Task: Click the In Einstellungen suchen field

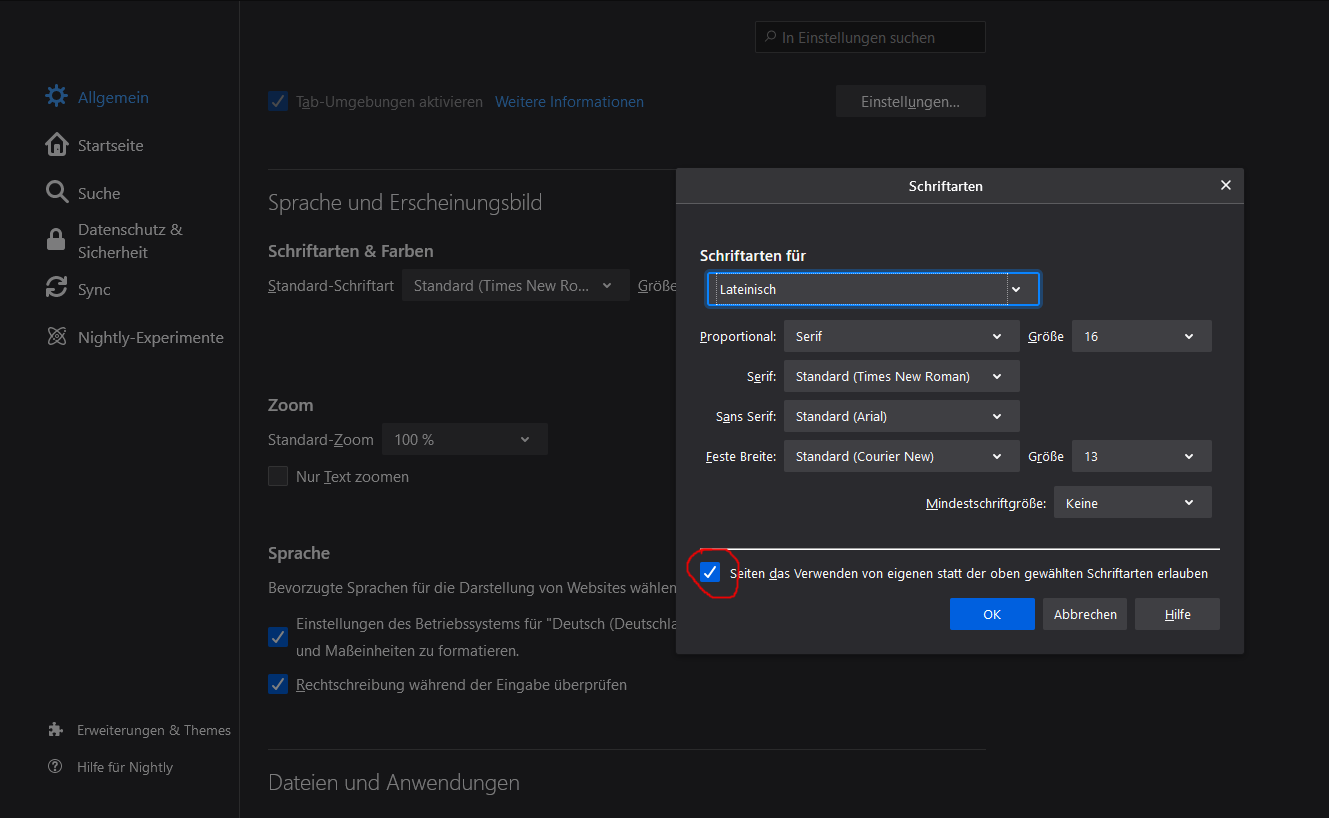Action: point(870,38)
